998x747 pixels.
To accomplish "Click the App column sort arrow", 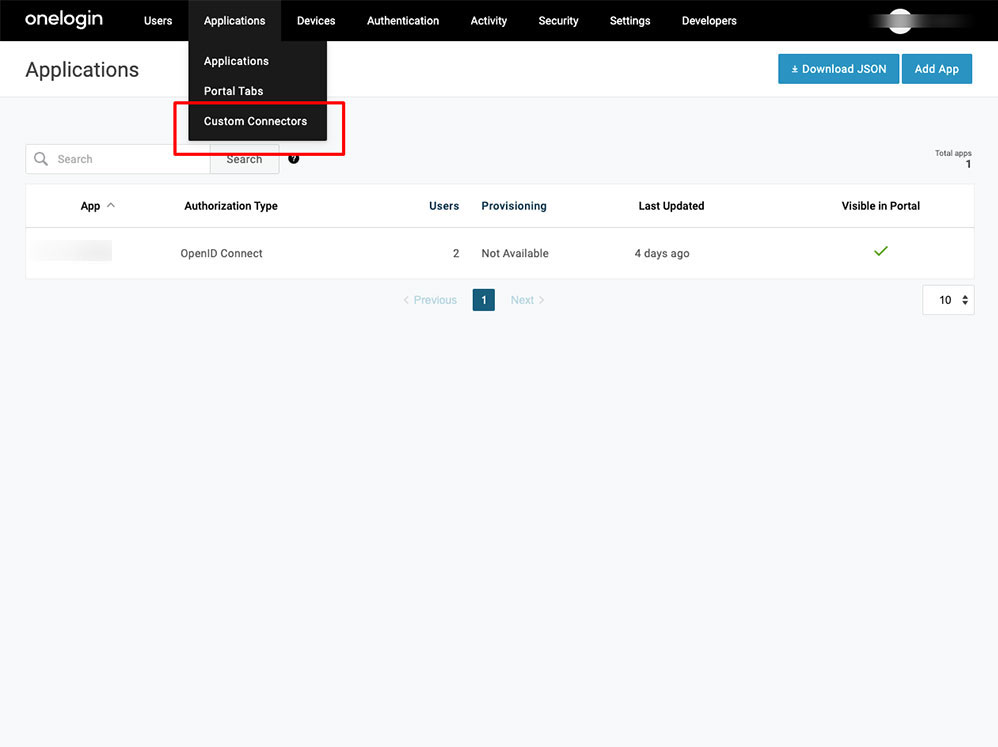I will click(111, 205).
